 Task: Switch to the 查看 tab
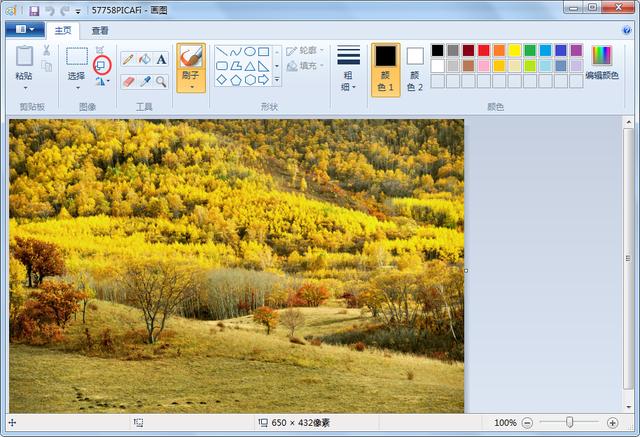pyautogui.click(x=100, y=30)
